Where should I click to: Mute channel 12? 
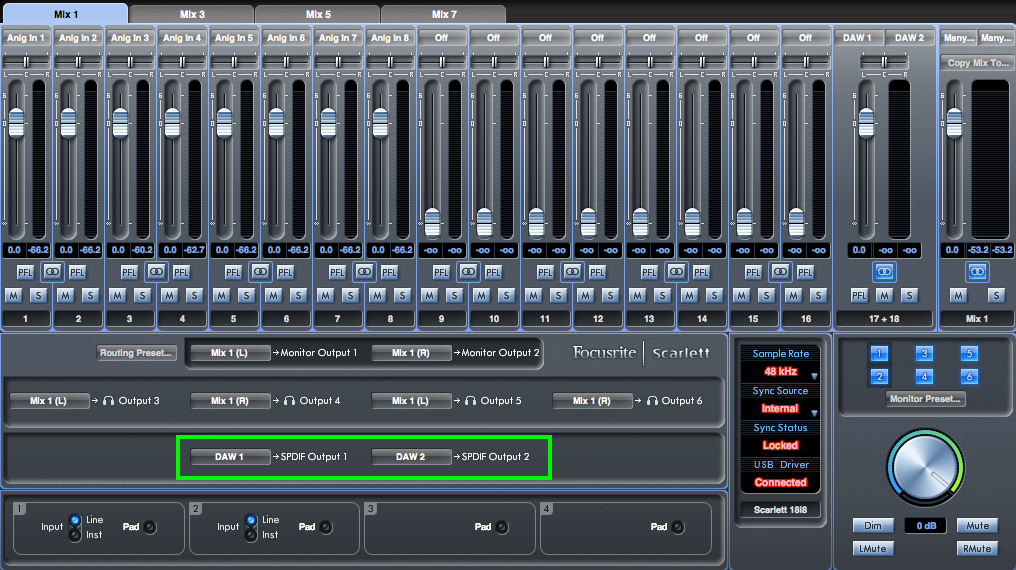pos(585,295)
